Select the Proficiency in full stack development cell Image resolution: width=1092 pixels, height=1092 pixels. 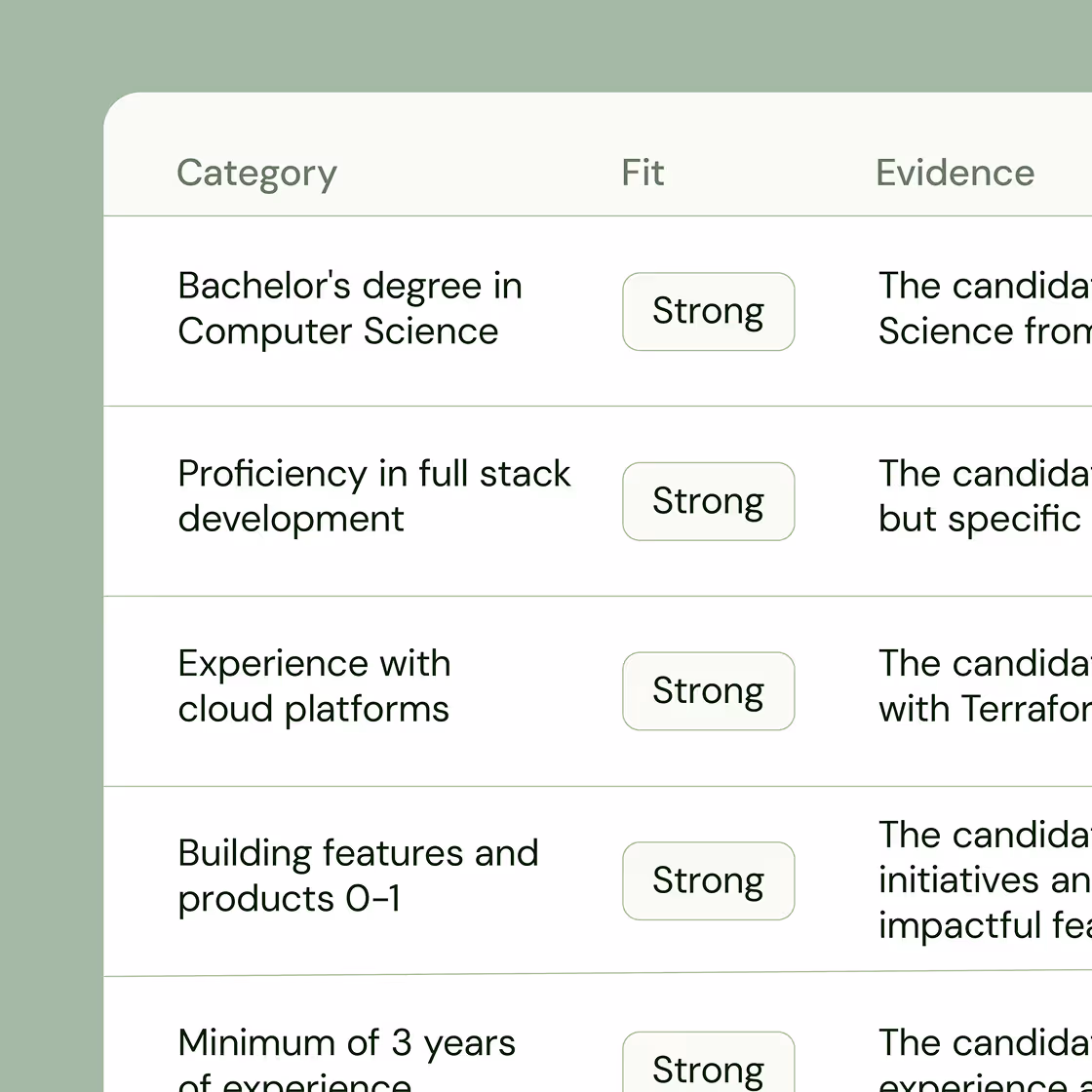pos(373,495)
